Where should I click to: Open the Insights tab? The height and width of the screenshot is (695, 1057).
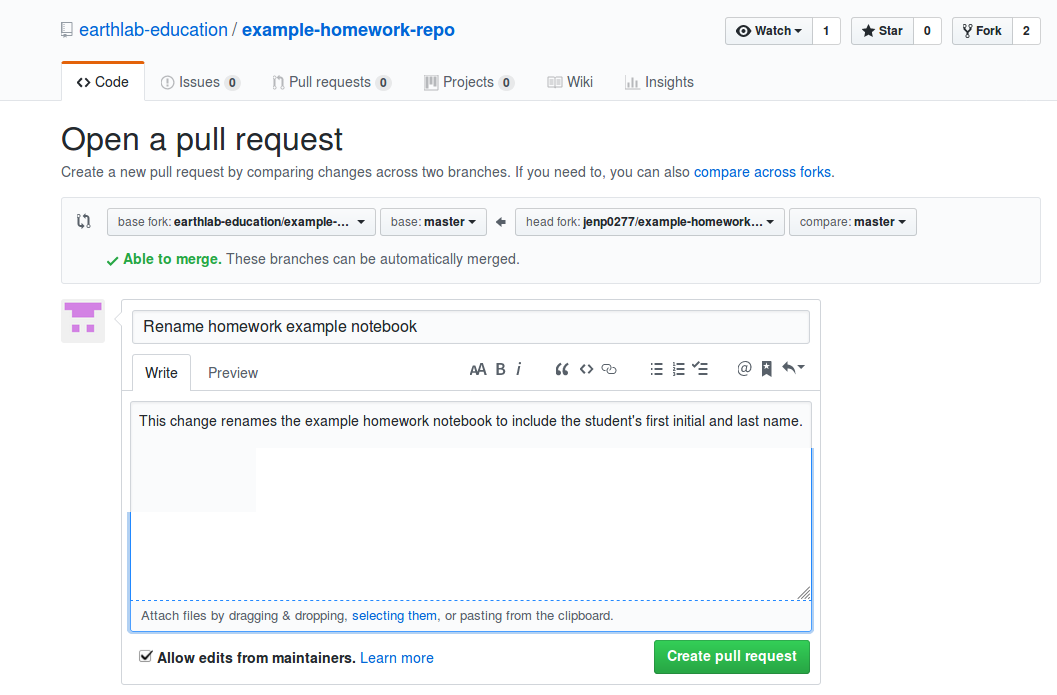click(x=659, y=82)
